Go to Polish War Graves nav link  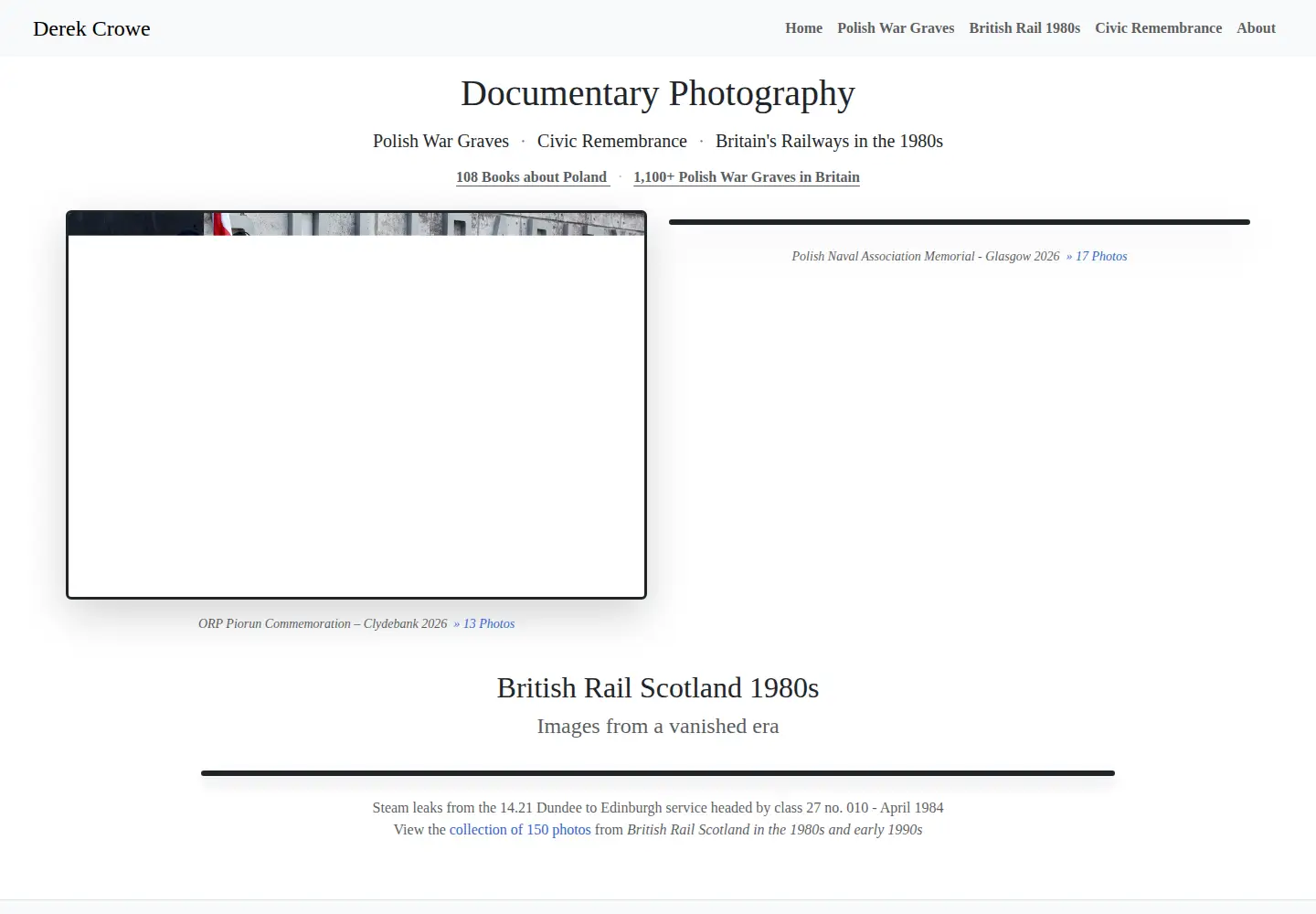pyautogui.click(x=896, y=28)
